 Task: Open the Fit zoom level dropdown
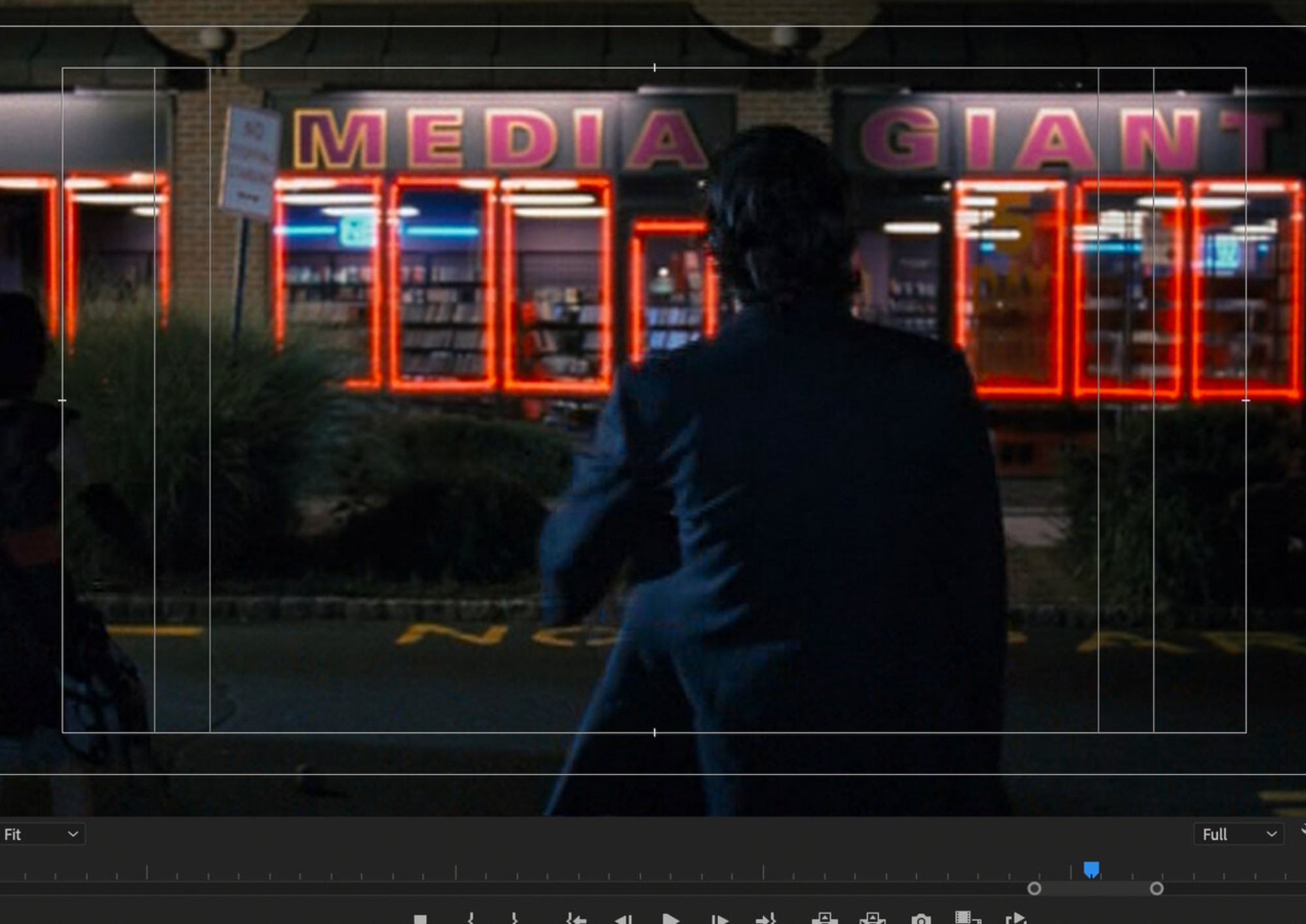[x=42, y=834]
